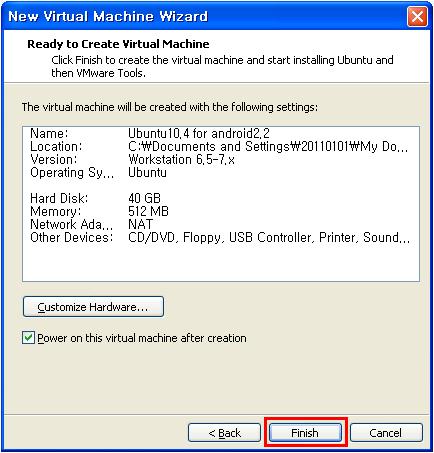
Task: Click the NAT network adapter value
Action: (140, 224)
